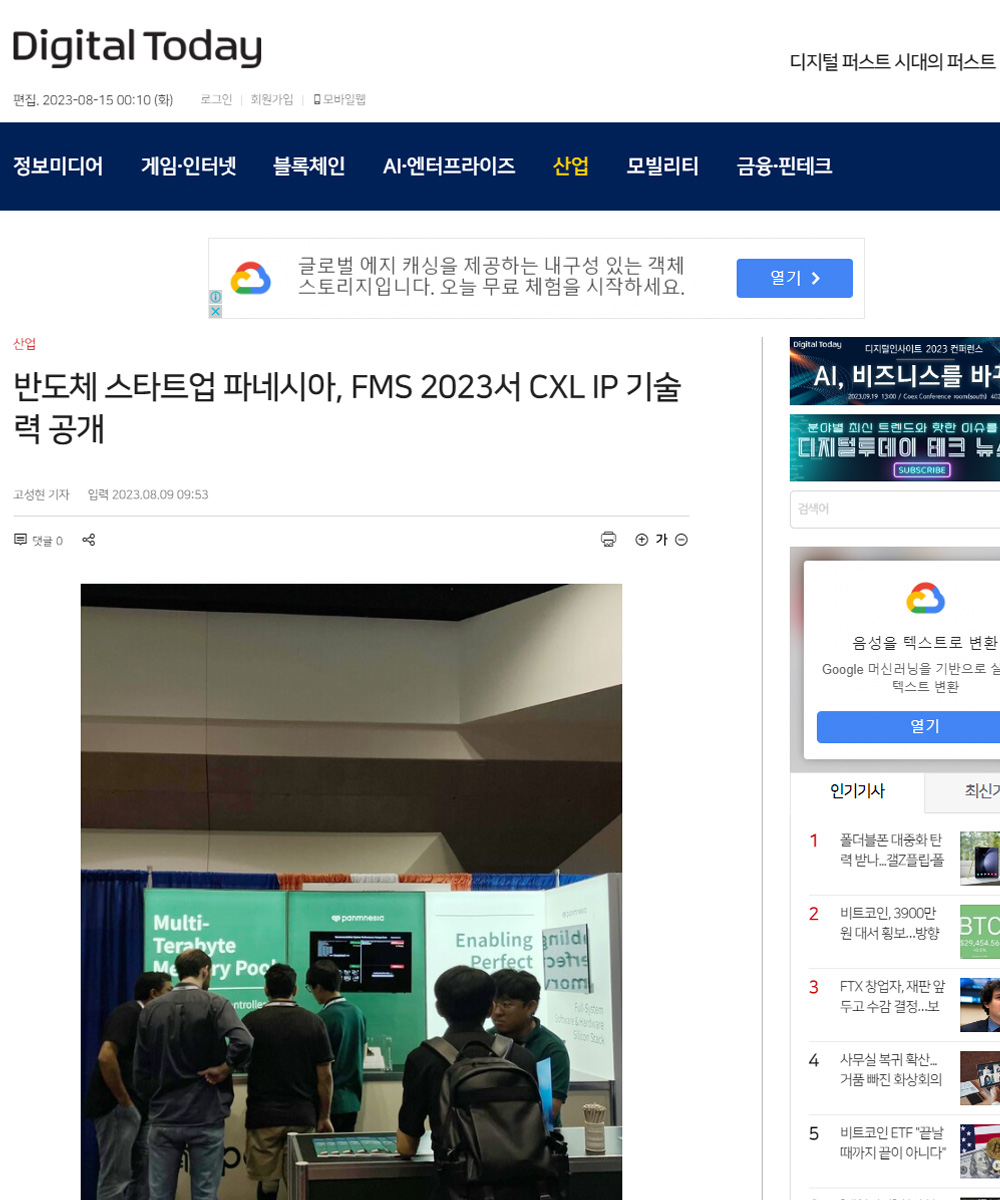Open popular article 사무실 복귀 확산
Viewport: 1000px width, 1200px height.
(891, 1070)
